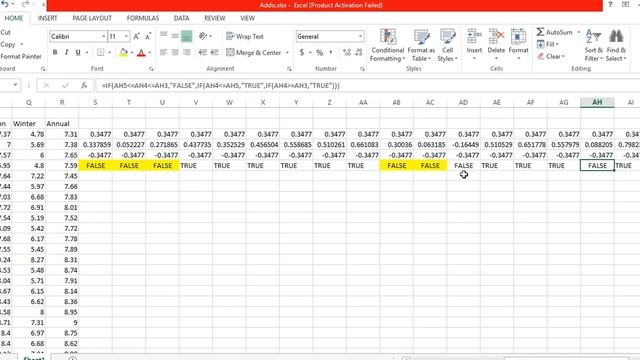640x360 pixels.
Task: Toggle Italic formatting
Action: click(x=66, y=53)
